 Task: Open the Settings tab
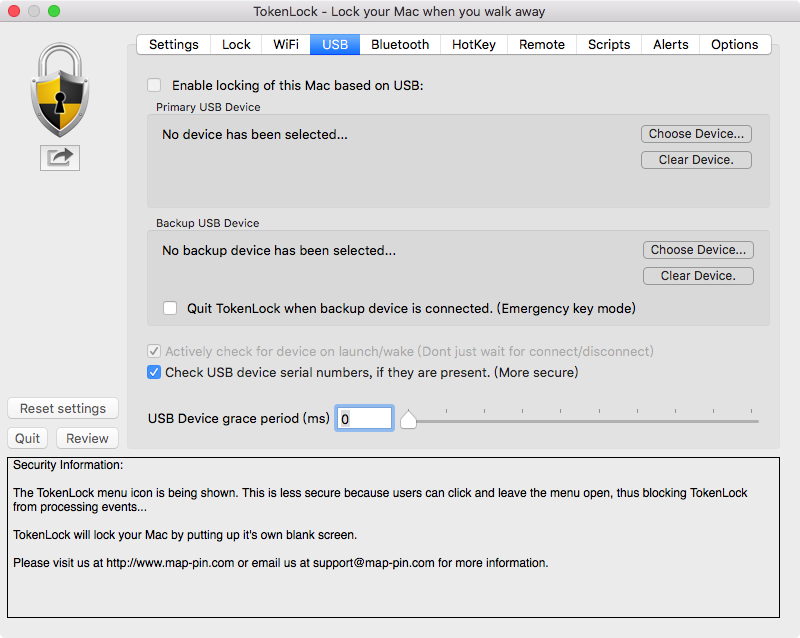(173, 44)
